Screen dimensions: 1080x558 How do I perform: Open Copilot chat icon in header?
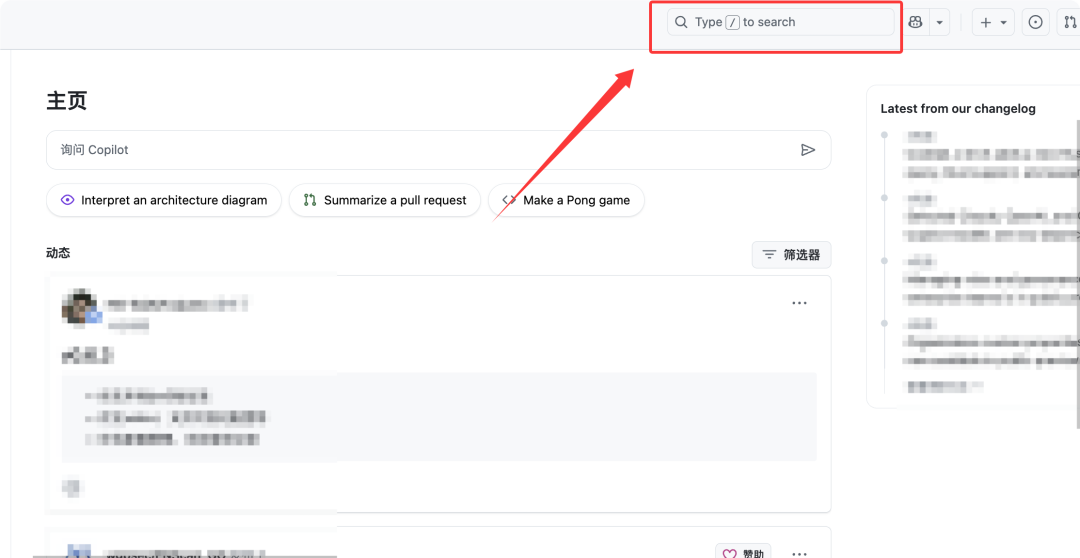click(915, 22)
